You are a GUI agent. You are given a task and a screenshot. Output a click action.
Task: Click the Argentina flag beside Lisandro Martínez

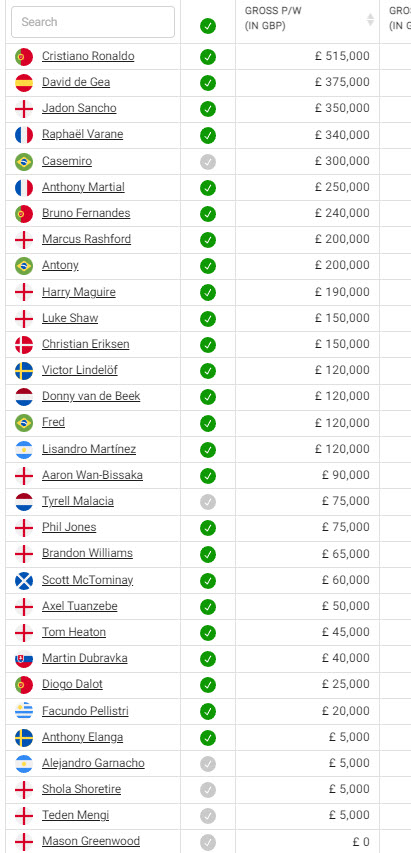click(24, 449)
